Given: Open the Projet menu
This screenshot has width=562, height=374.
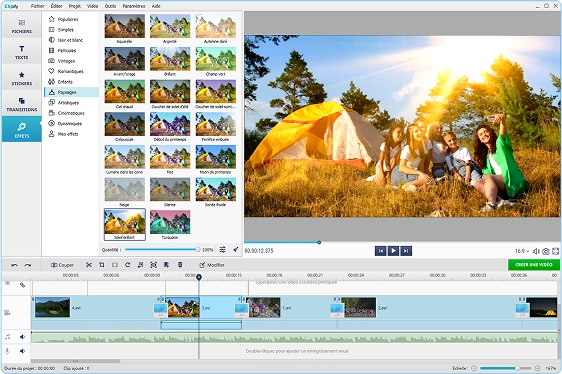Looking at the screenshot, I should click(75, 6).
